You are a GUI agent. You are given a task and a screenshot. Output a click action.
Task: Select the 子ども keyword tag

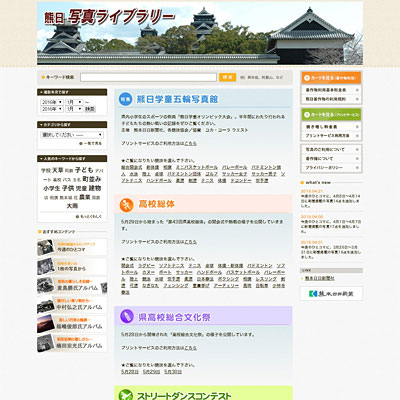click(84, 170)
